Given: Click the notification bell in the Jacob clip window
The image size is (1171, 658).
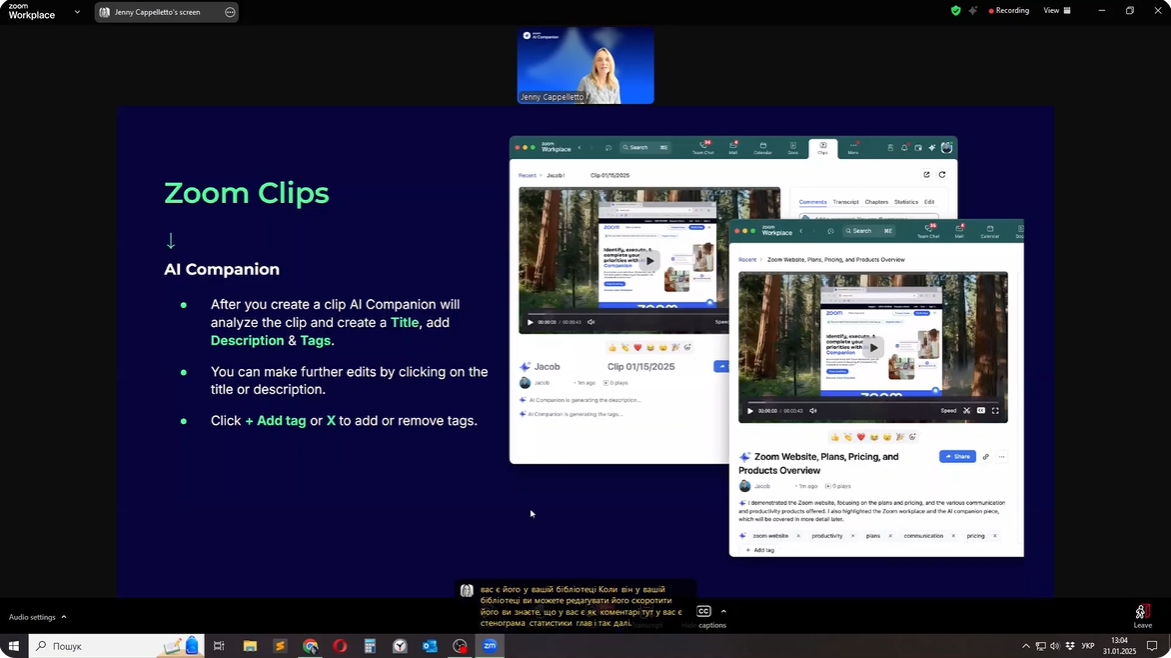Looking at the screenshot, I should [904, 148].
